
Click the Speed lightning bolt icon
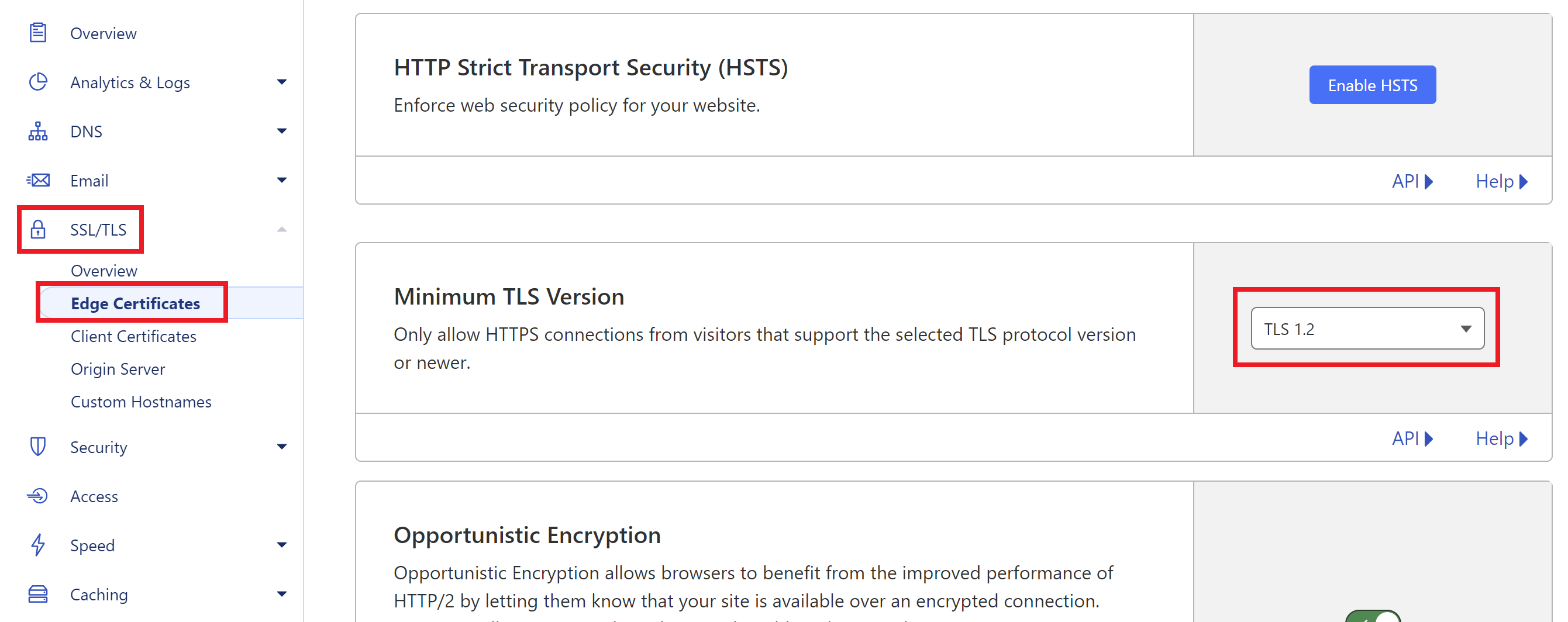[38, 545]
